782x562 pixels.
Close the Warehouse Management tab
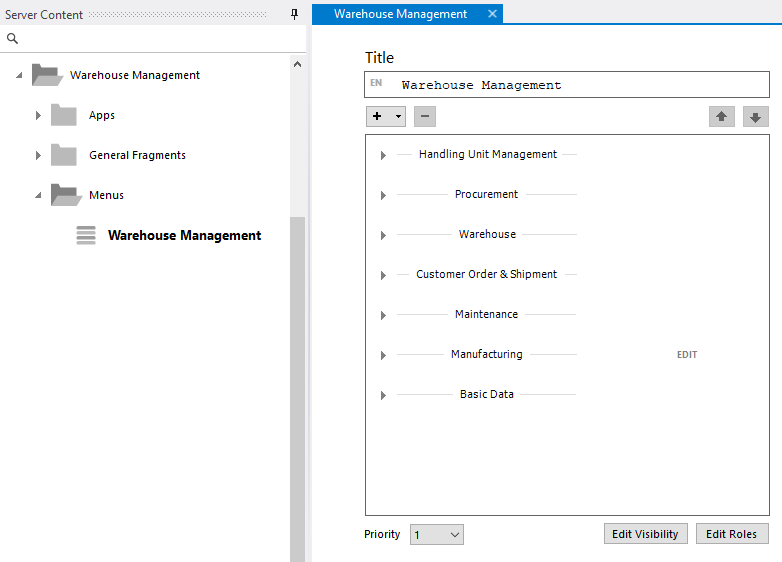click(492, 14)
